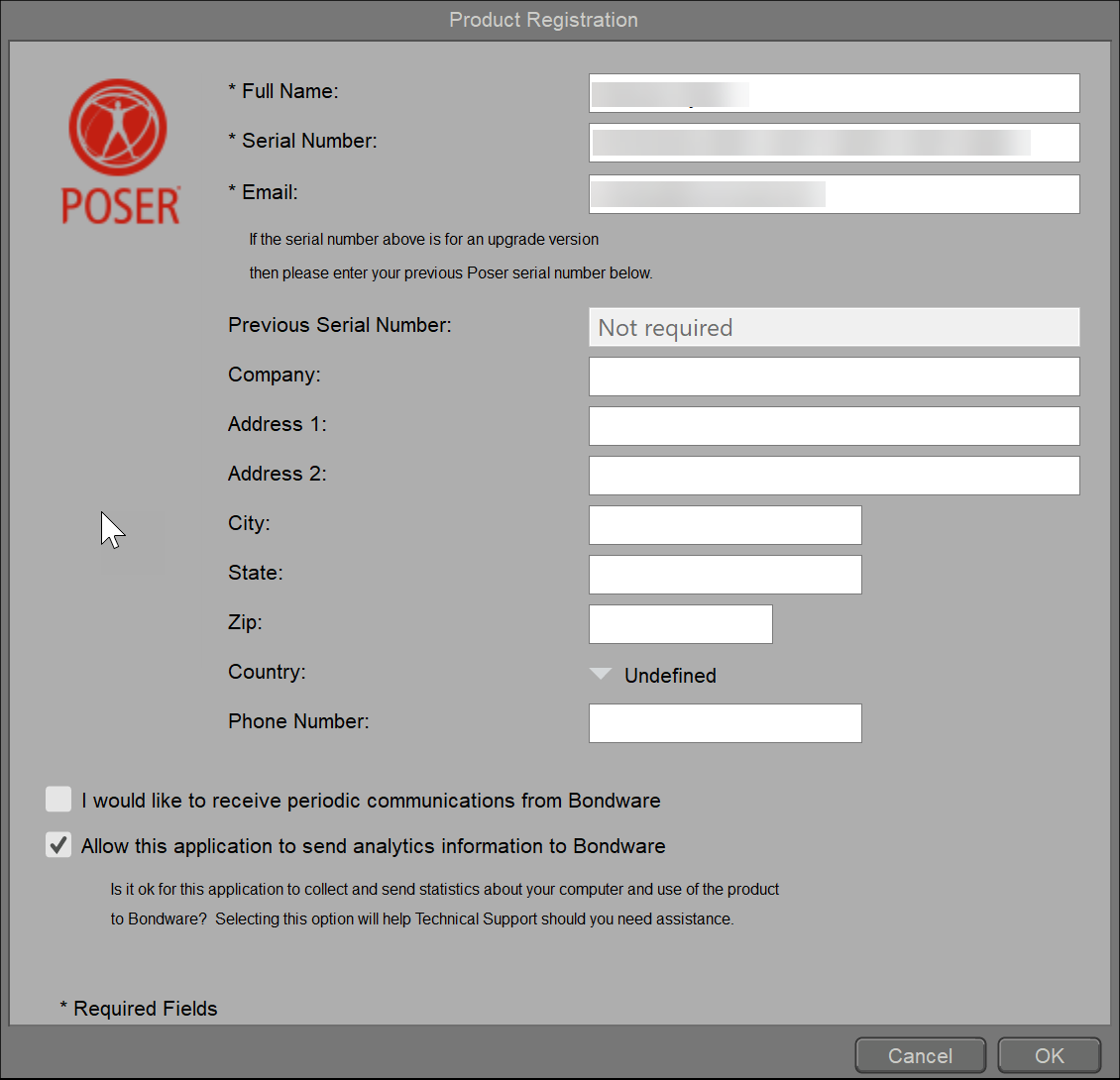1120x1080 pixels.
Task: Click the Product Registration title bar
Action: pyautogui.click(x=543, y=20)
